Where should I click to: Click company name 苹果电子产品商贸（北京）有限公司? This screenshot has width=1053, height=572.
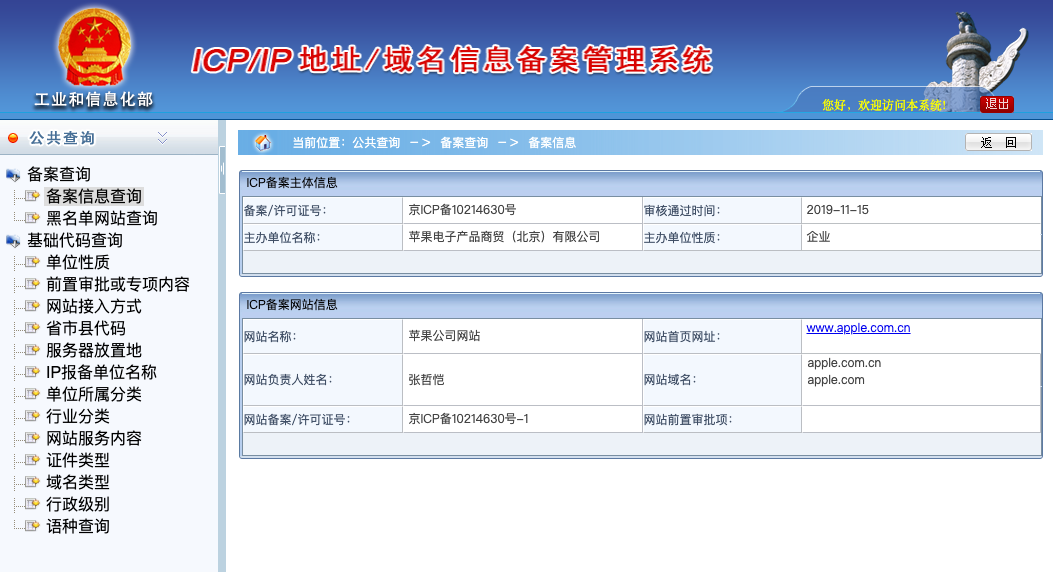(504, 236)
